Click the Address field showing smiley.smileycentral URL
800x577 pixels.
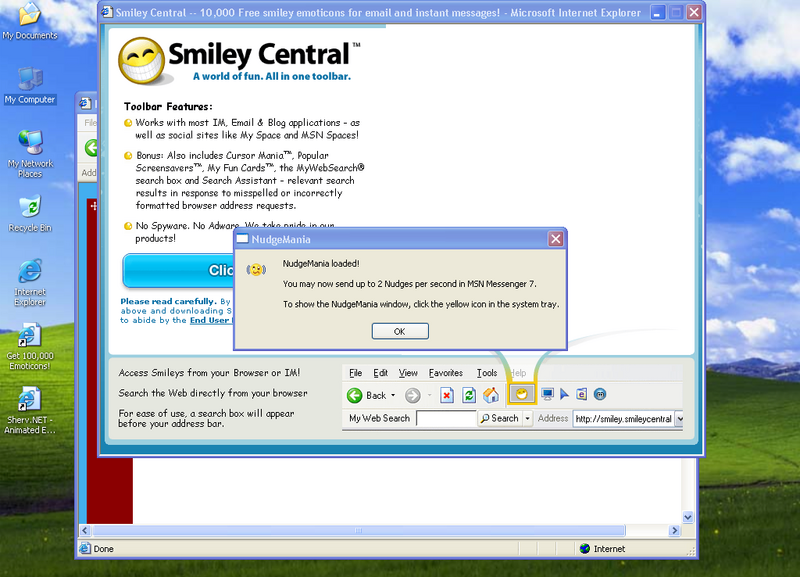click(x=623, y=419)
